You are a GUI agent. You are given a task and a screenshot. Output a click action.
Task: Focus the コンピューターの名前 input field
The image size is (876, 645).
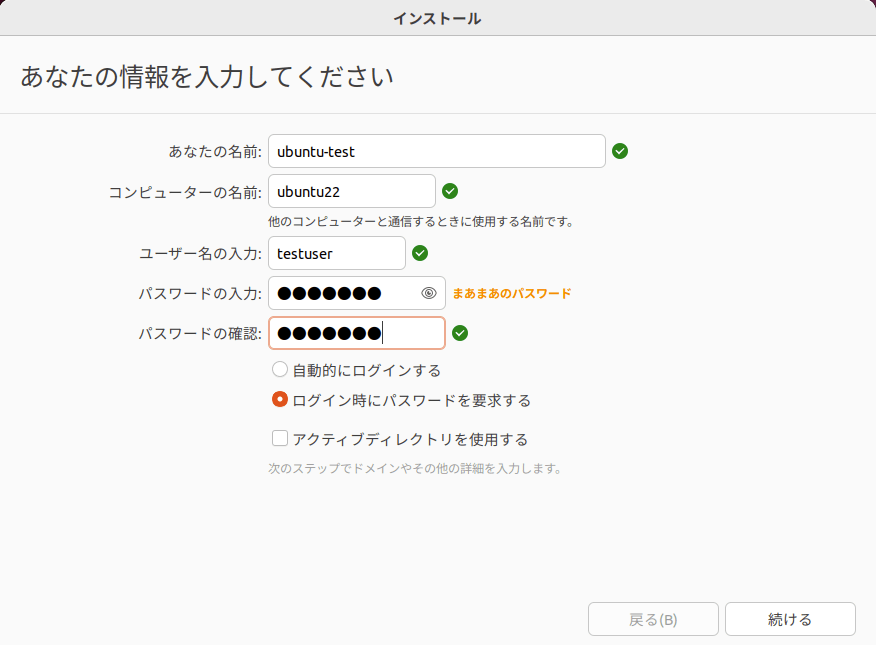click(351, 191)
